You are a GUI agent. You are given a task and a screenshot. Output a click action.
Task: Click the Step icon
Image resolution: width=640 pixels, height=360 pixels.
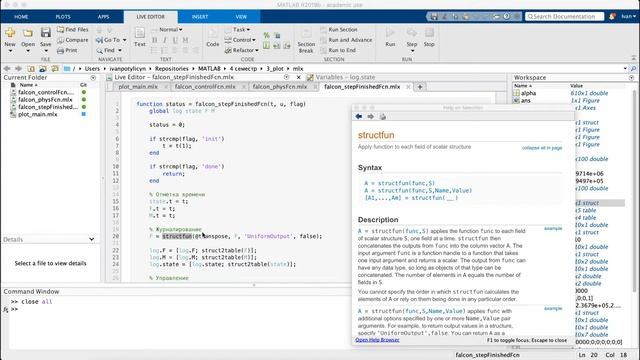click(412, 33)
